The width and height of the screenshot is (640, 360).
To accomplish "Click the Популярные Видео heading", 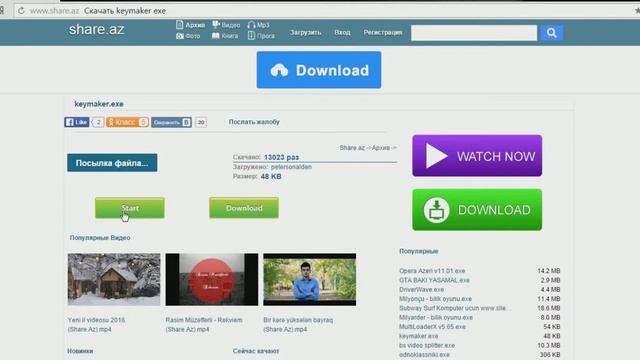I will (x=100, y=238).
